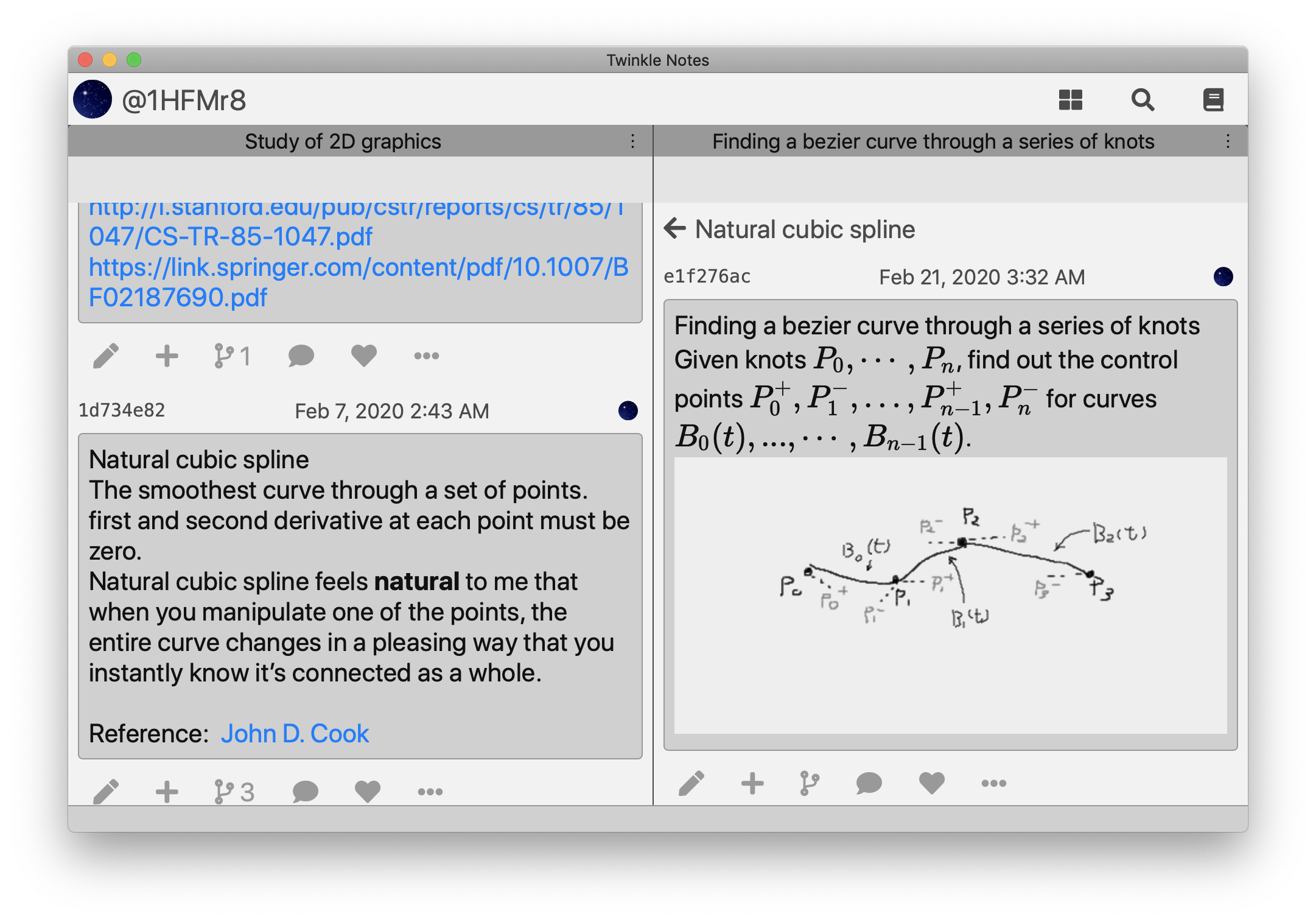Comment on Natural cubic spline note

click(x=305, y=792)
